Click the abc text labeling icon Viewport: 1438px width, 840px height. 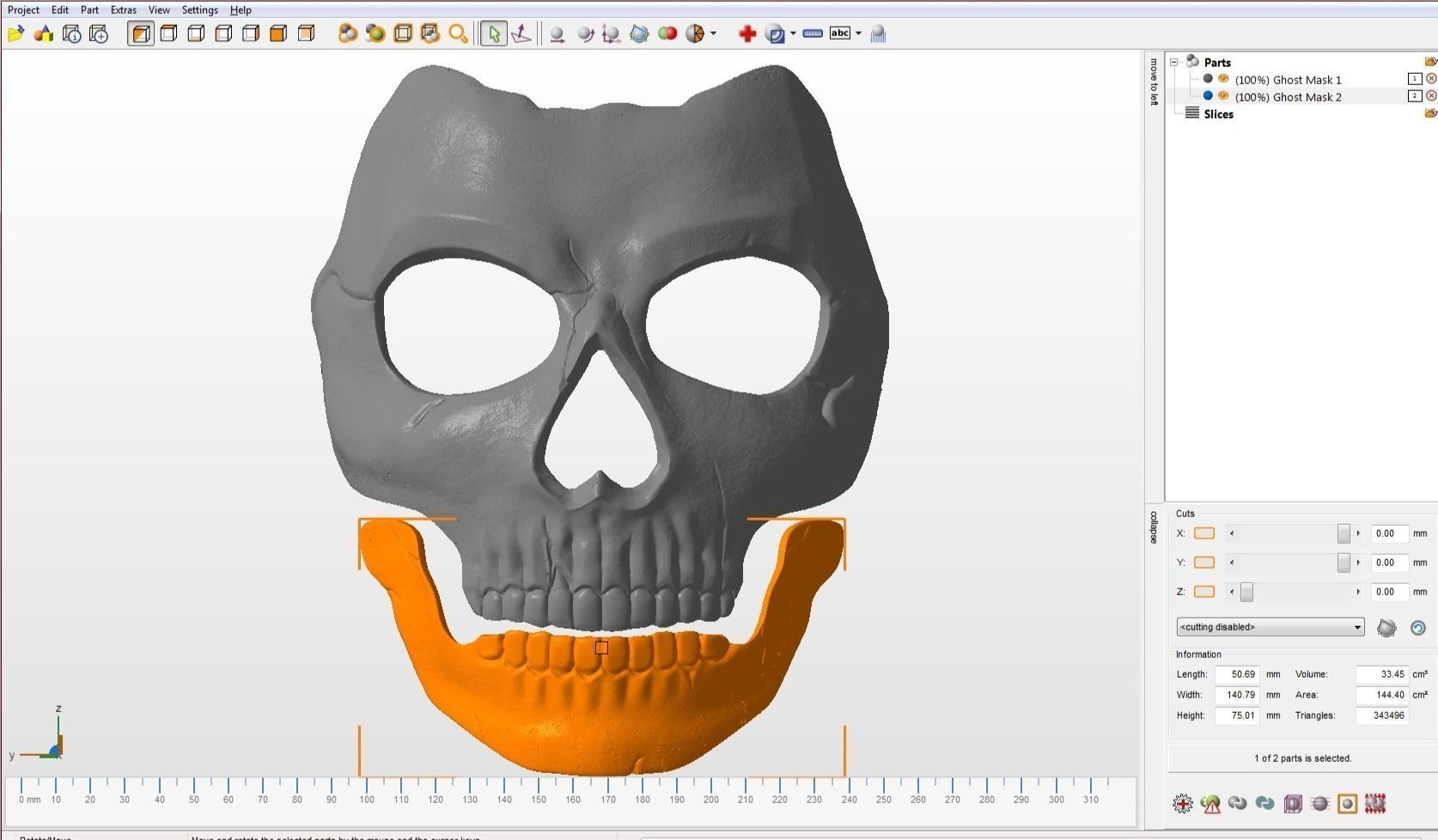click(839, 33)
